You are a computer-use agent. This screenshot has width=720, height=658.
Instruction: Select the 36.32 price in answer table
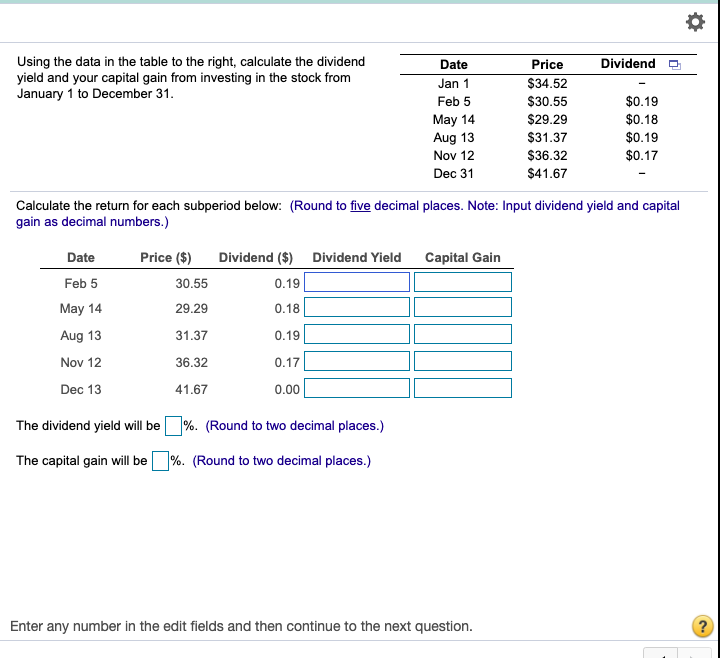pos(191,363)
